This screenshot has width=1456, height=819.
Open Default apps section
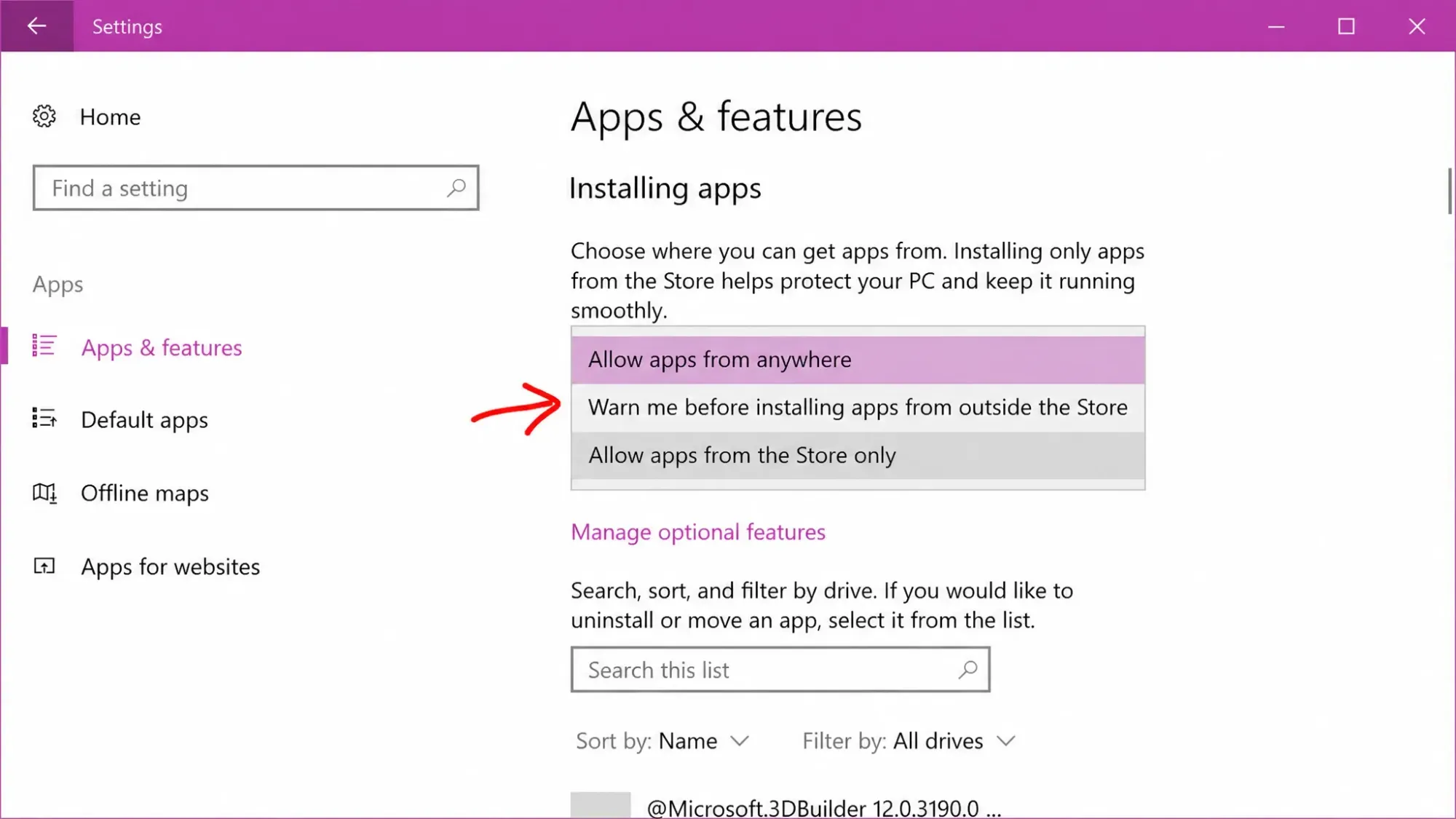pos(144,420)
